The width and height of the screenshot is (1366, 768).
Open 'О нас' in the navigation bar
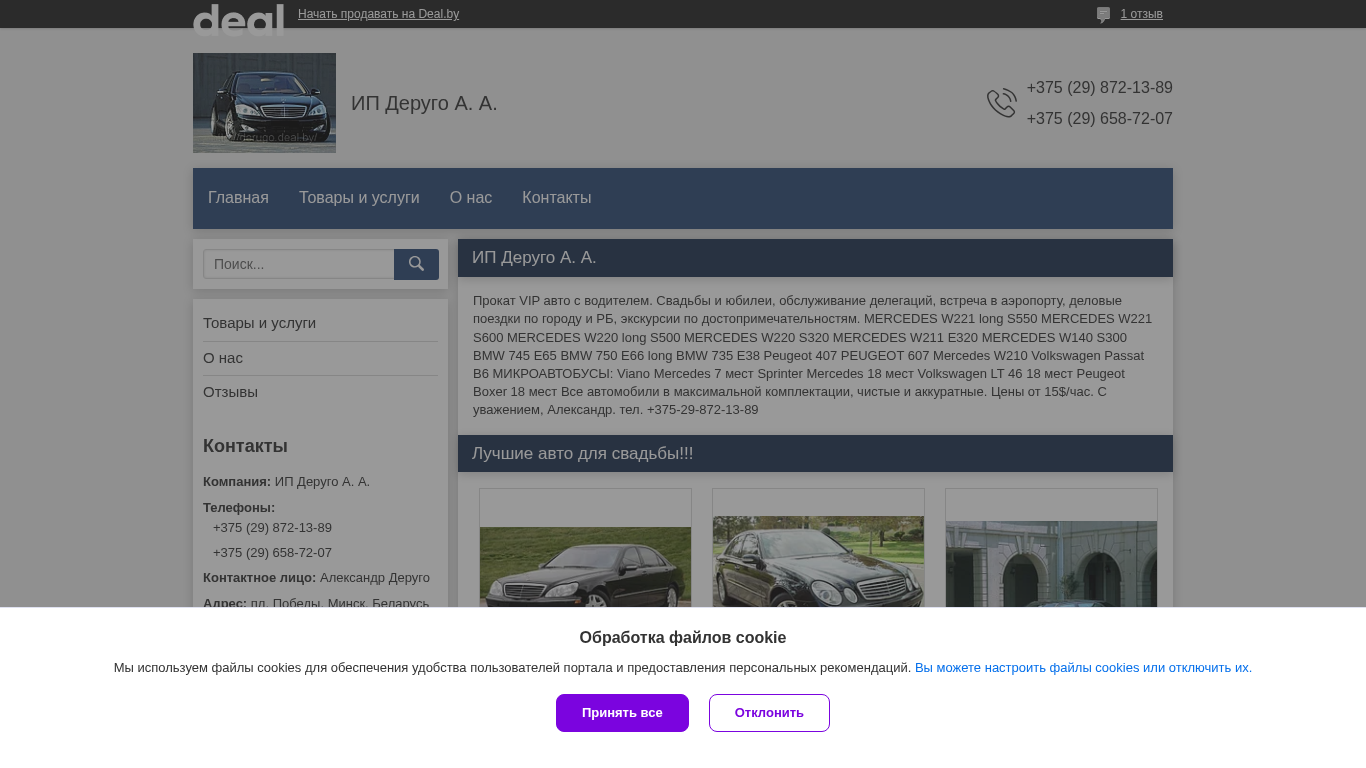(x=471, y=198)
